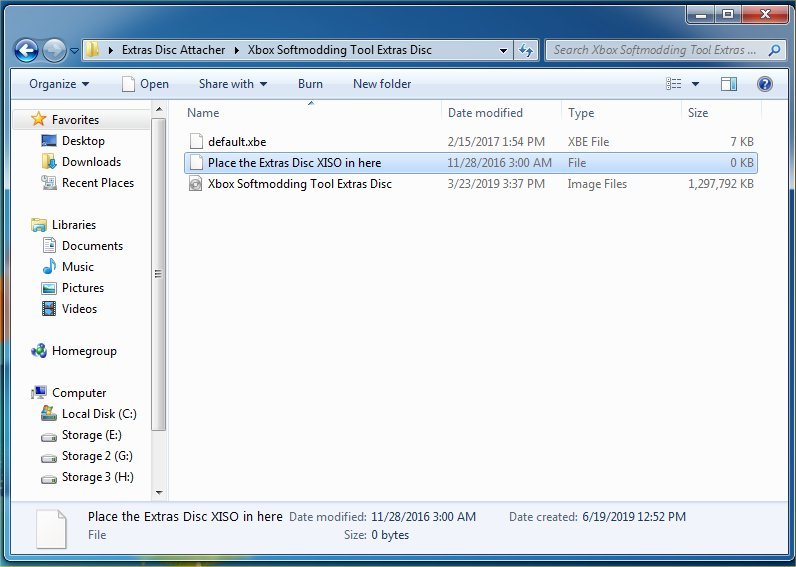Click the disc image icon in file list
The width and height of the screenshot is (796, 567).
(x=195, y=184)
